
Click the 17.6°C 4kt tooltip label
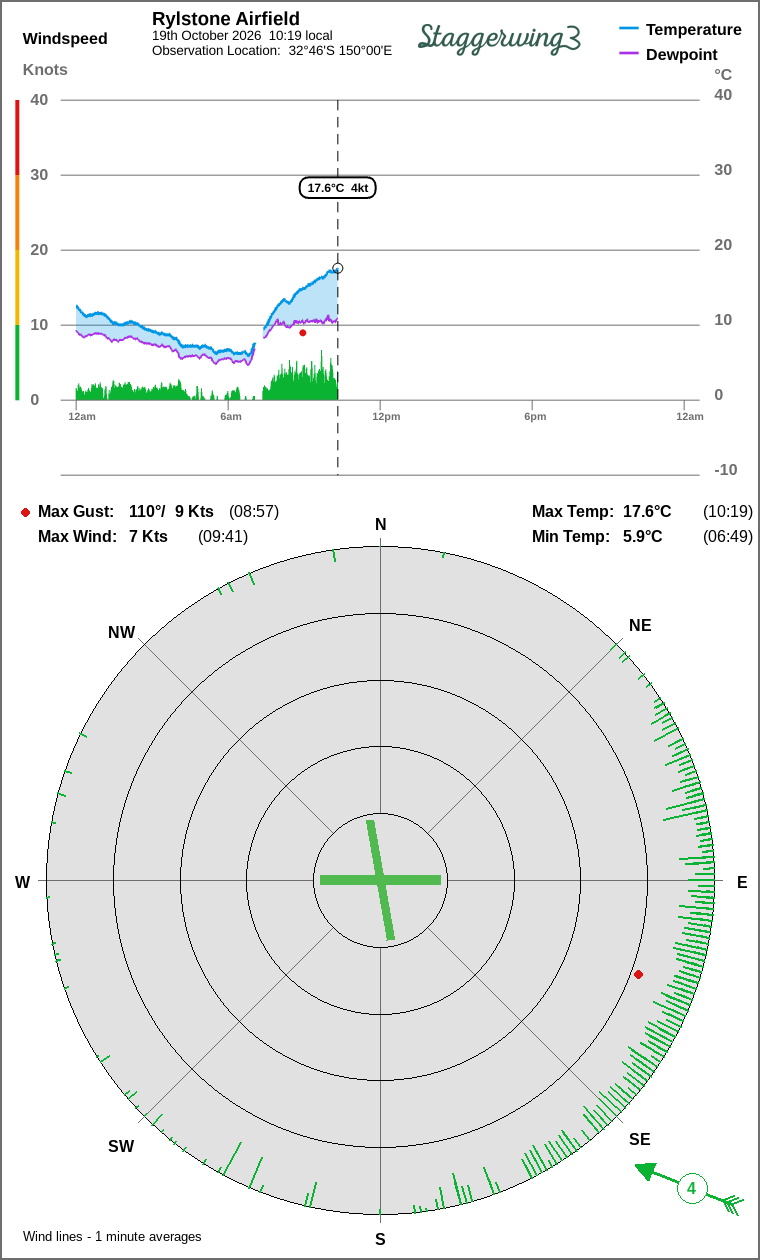tap(338, 188)
